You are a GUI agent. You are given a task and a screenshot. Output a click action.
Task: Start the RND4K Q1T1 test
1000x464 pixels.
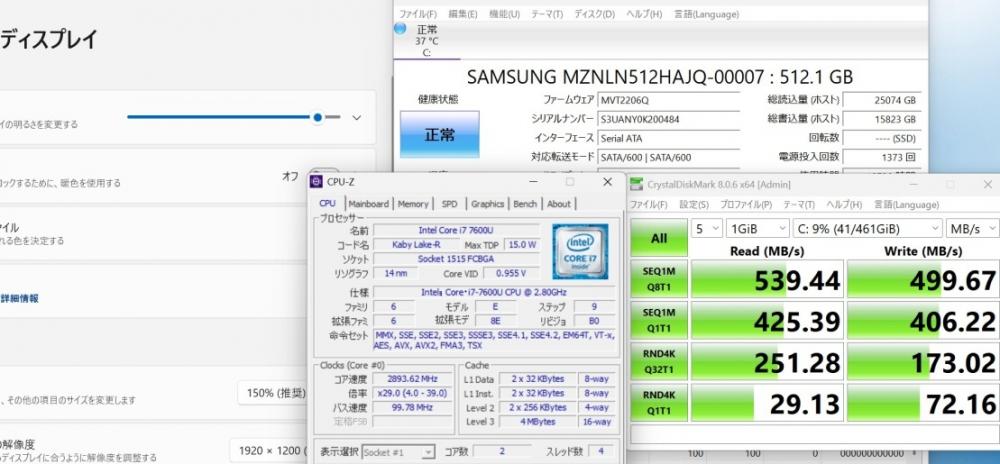[659, 403]
